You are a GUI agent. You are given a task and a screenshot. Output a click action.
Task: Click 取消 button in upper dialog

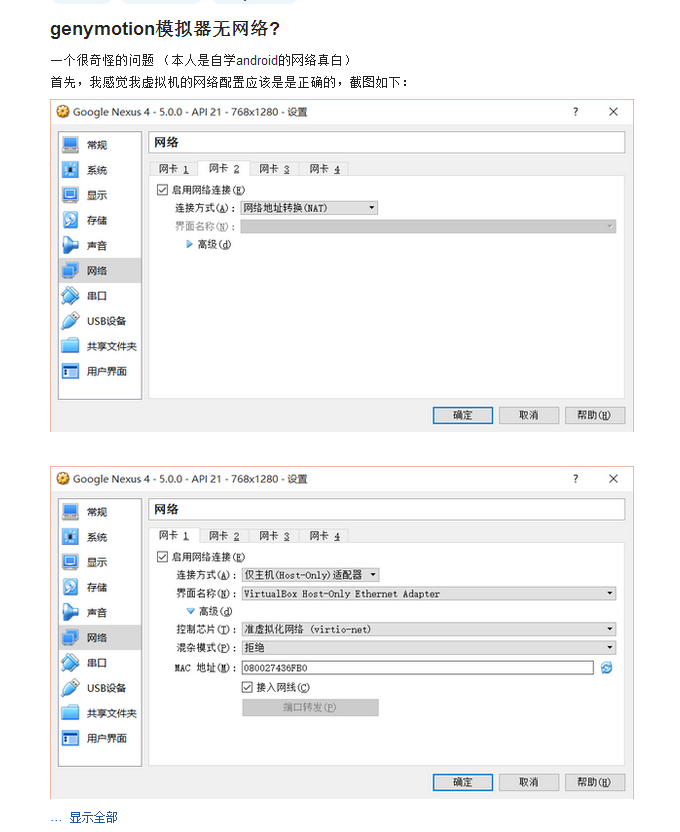[528, 415]
